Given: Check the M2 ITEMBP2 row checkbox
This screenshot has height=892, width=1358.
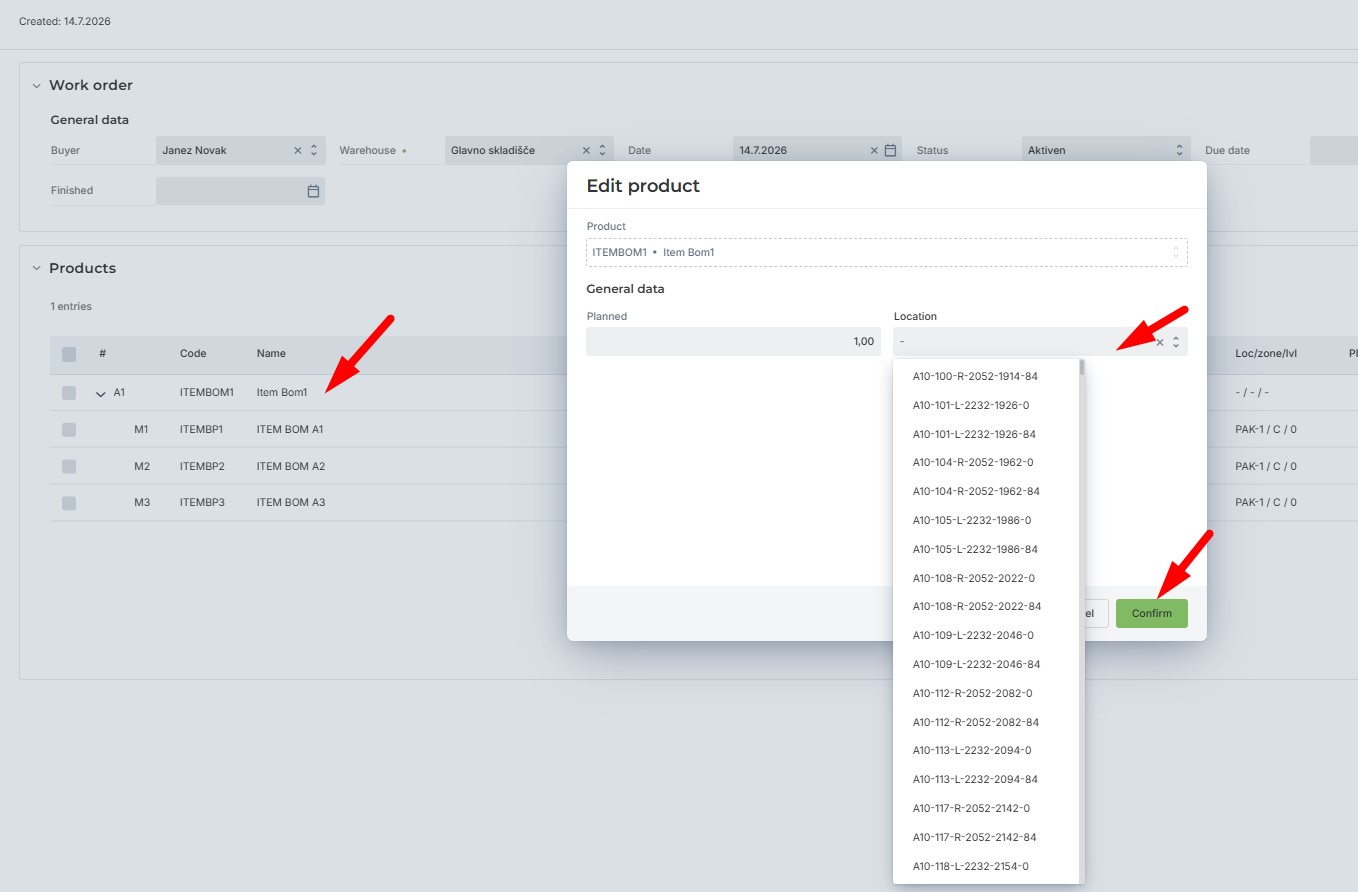Looking at the screenshot, I should click(x=69, y=466).
